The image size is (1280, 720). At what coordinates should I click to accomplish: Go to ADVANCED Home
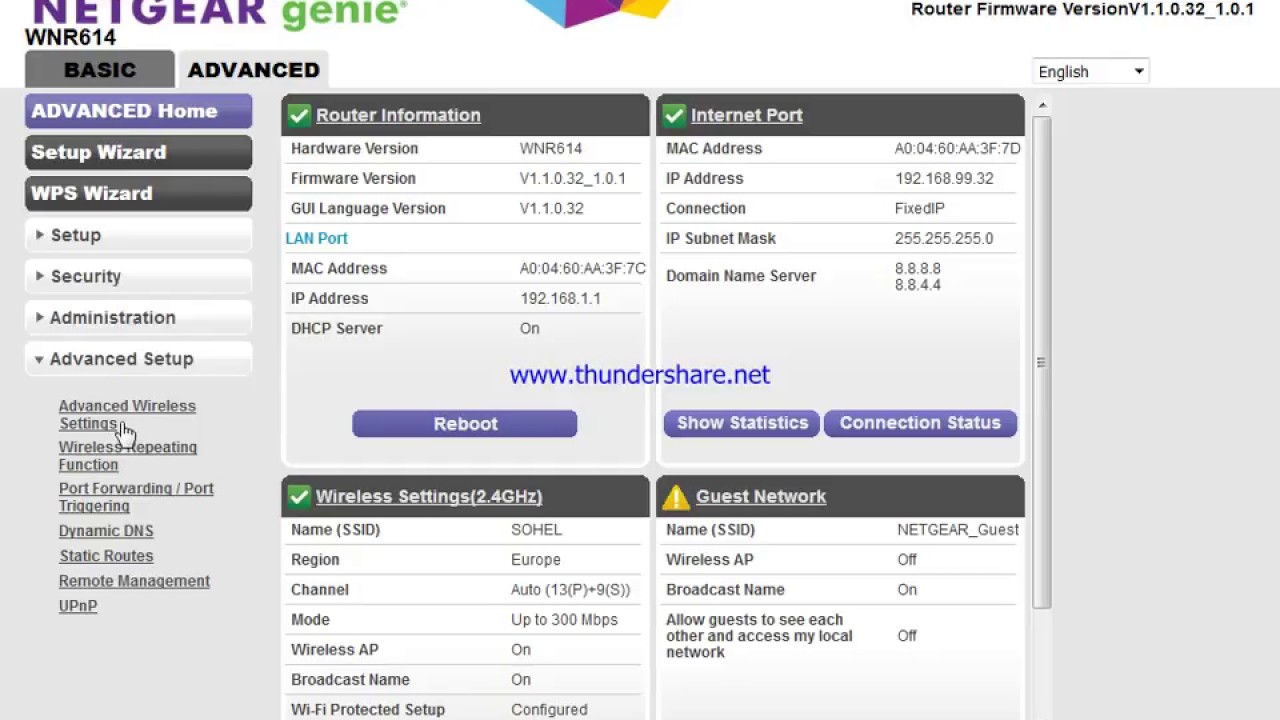click(139, 111)
